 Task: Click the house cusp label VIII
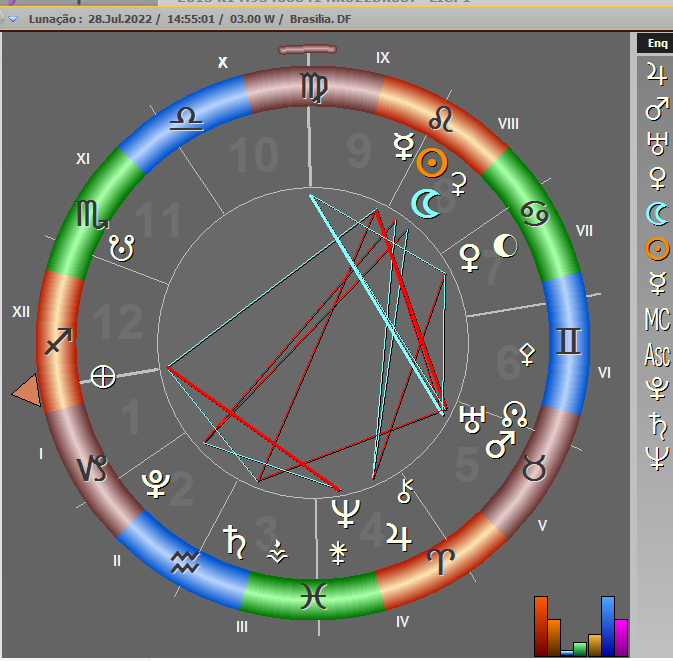coord(508,124)
